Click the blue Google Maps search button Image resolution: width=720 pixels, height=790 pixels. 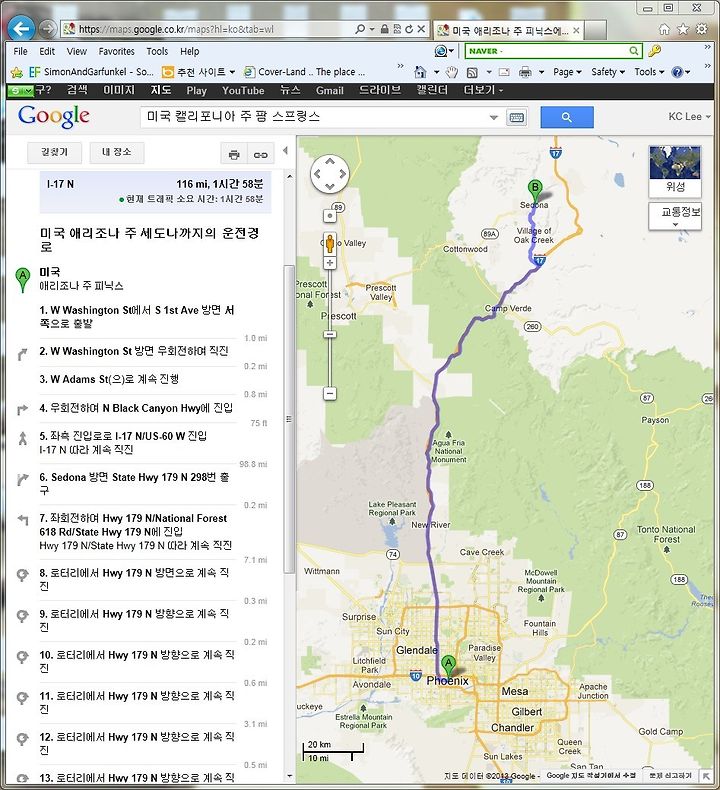click(x=567, y=117)
